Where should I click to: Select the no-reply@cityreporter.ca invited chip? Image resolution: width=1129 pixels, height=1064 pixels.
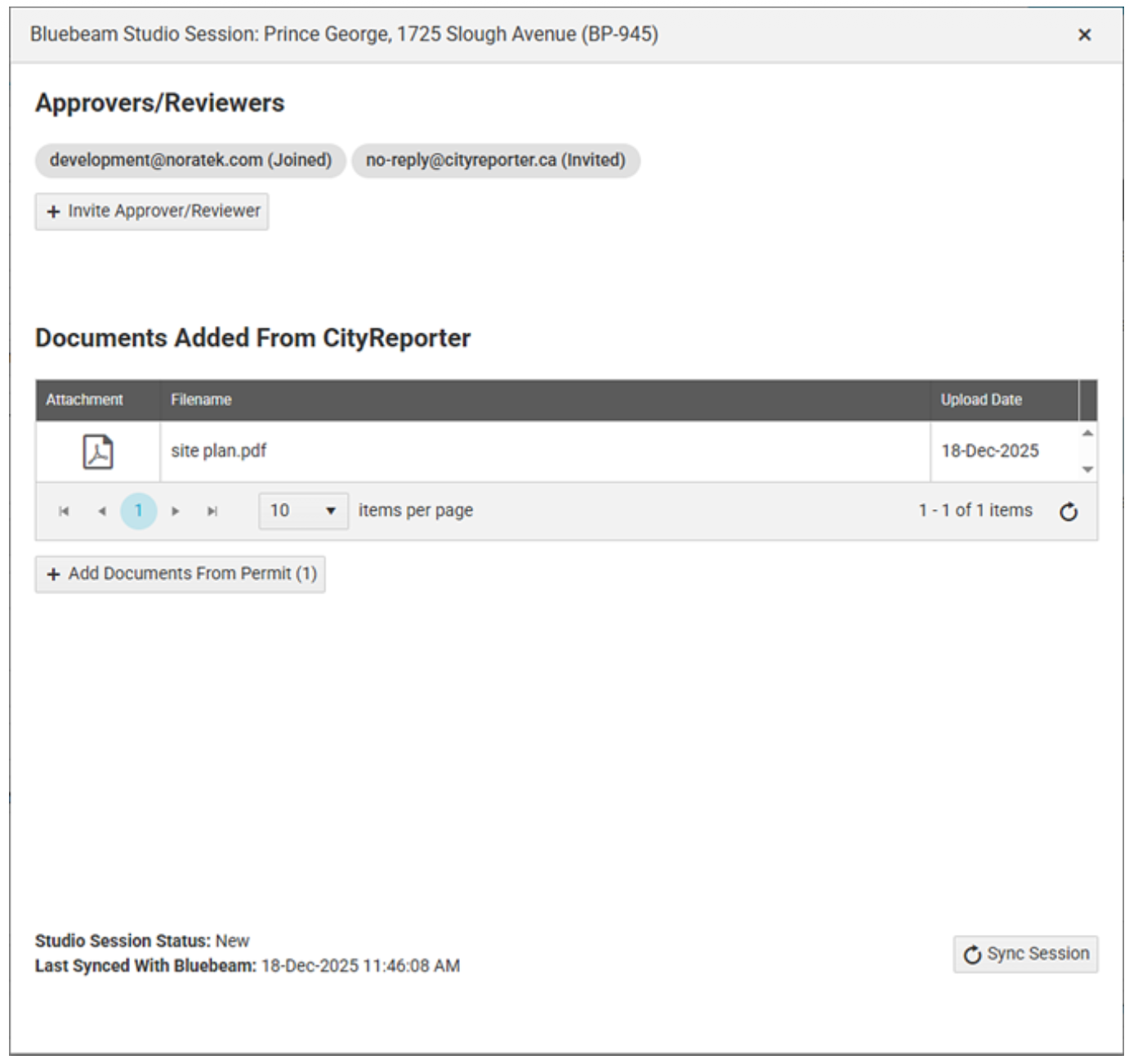click(495, 160)
